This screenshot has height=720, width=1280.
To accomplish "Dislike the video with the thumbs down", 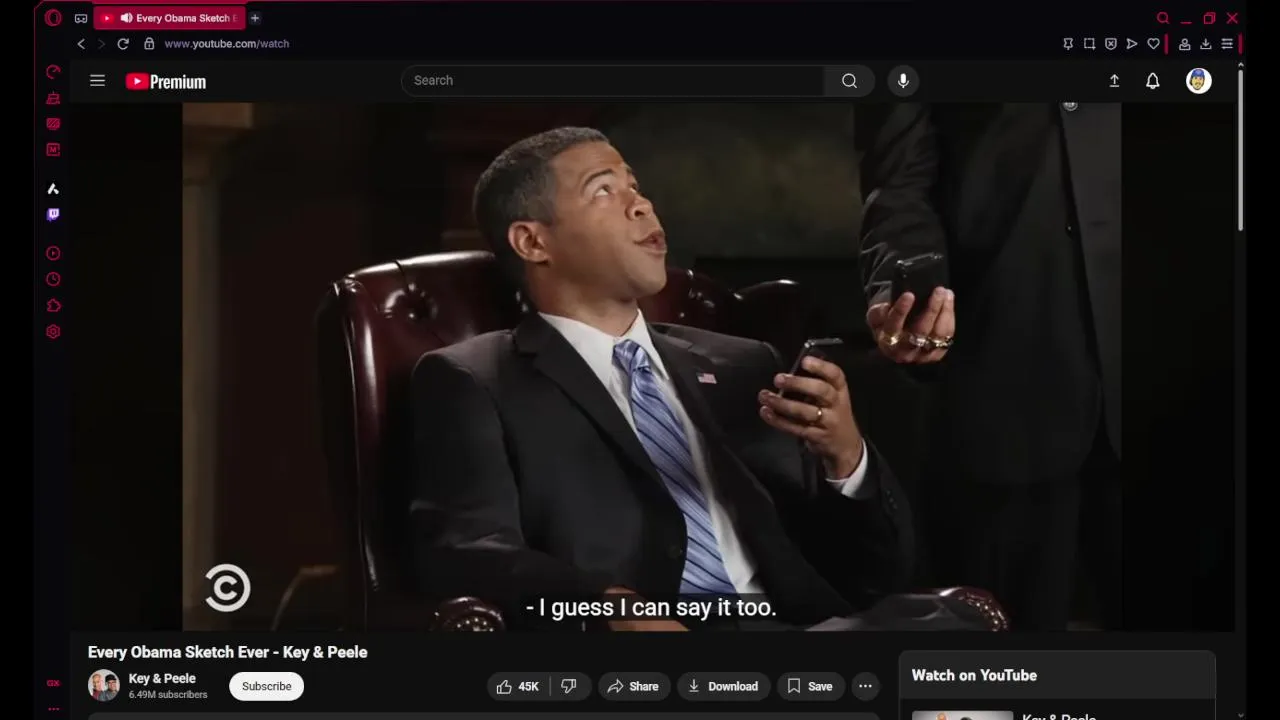I will click(x=569, y=686).
